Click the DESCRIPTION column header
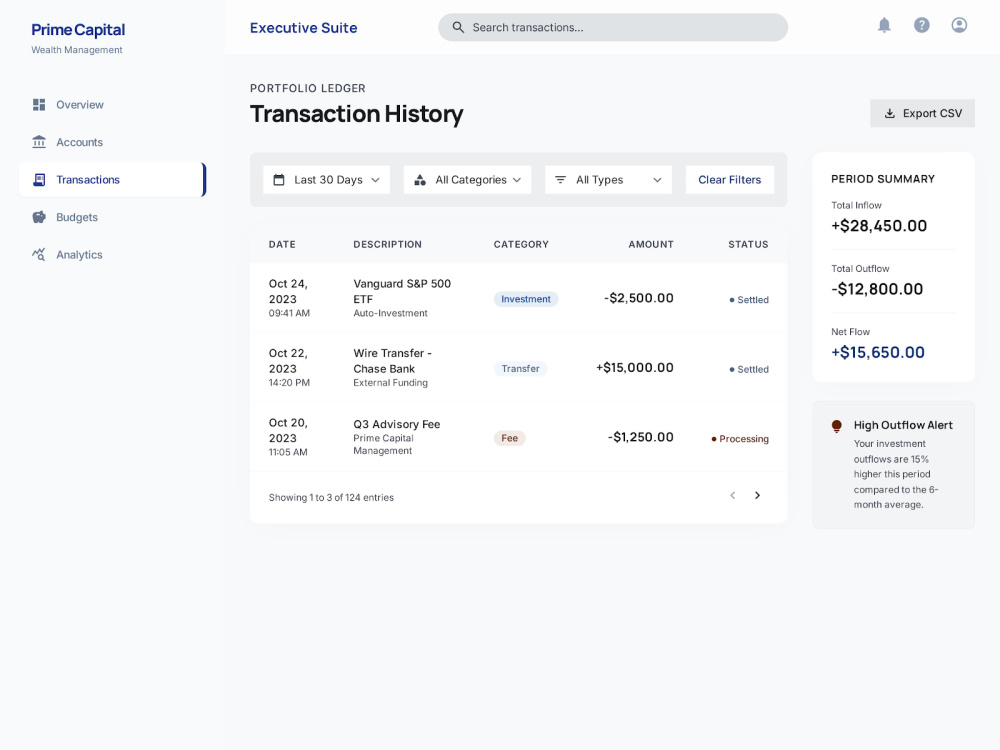 click(x=387, y=244)
